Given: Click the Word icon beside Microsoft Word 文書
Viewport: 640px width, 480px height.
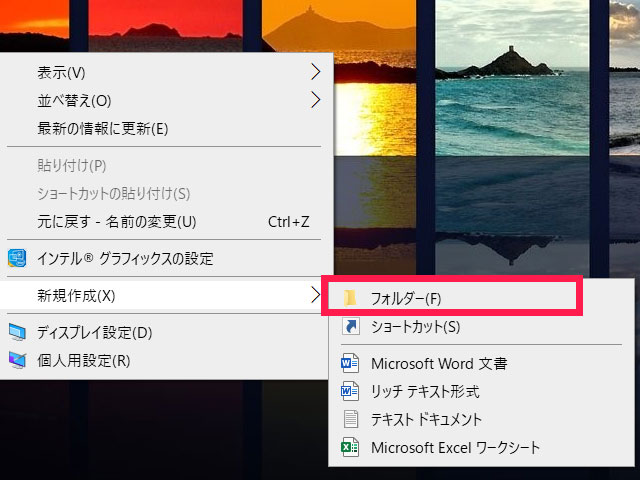Looking at the screenshot, I should tap(350, 363).
